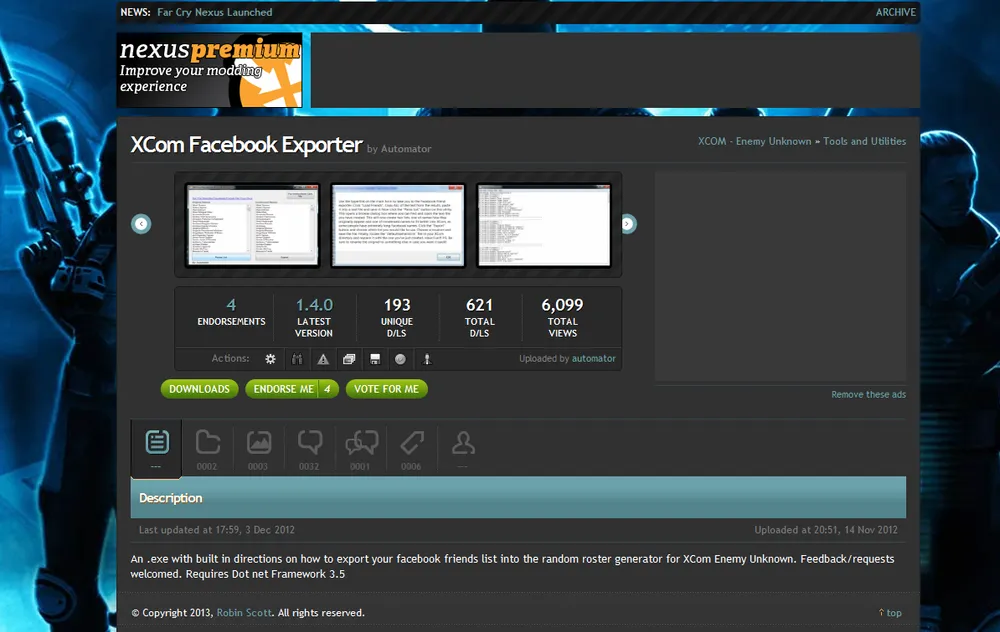1000x632 pixels.
Task: Click 'Remove these ads' link
Action: 869,395
